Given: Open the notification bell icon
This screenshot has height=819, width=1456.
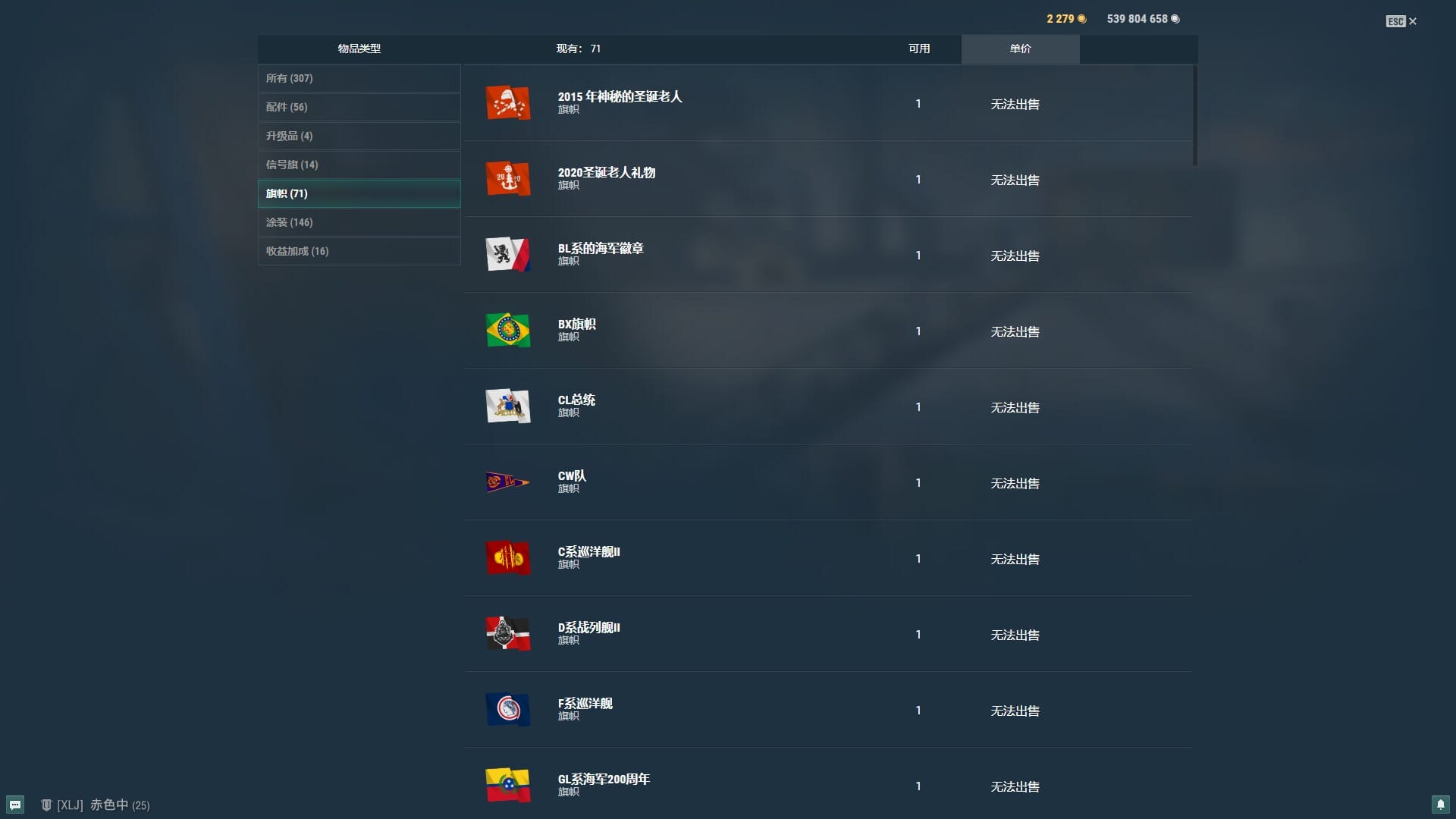Looking at the screenshot, I should 1440,805.
